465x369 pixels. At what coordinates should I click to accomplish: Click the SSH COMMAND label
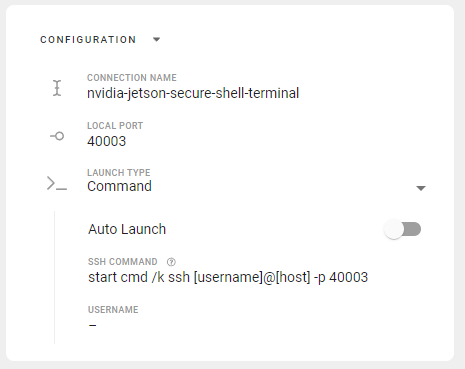click(123, 262)
